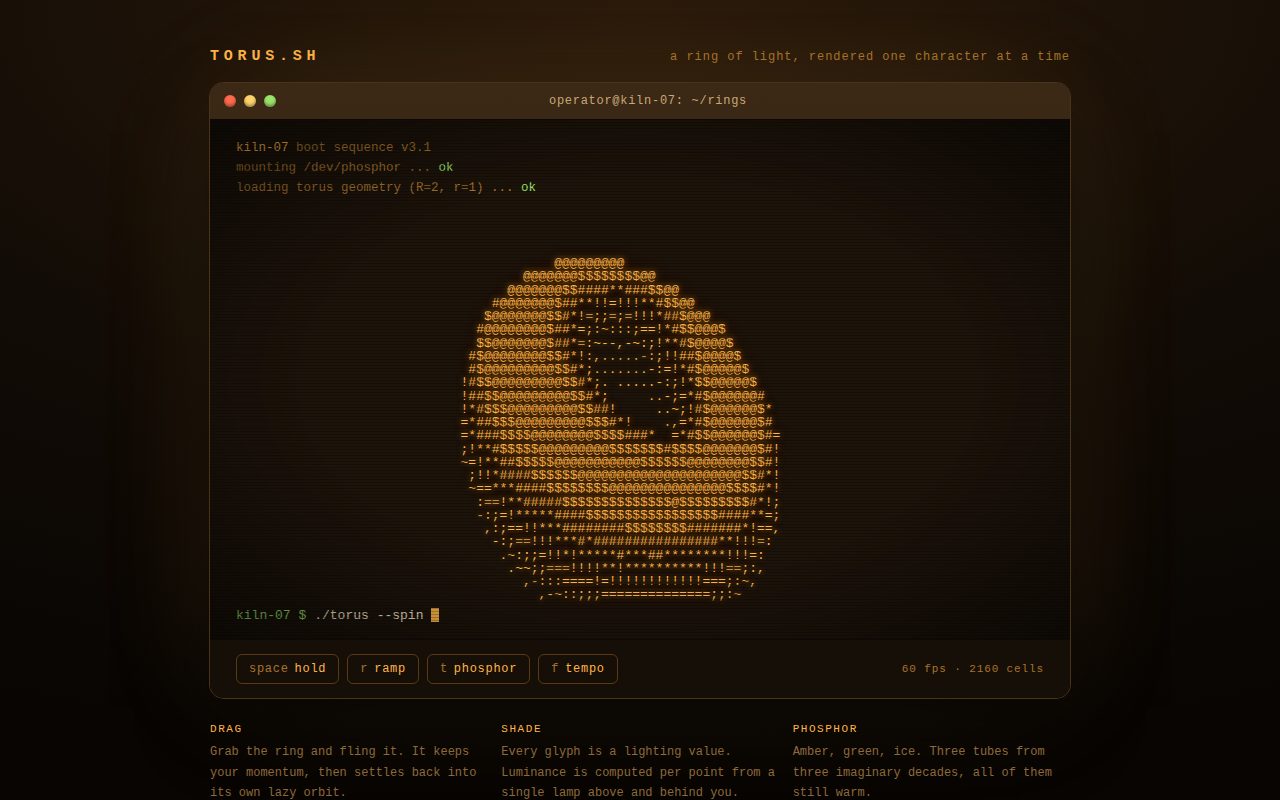Image resolution: width=1280 pixels, height=800 pixels.
Task: Click the 'kiln-07 boot sequence v3.1' line
Action: (334, 147)
